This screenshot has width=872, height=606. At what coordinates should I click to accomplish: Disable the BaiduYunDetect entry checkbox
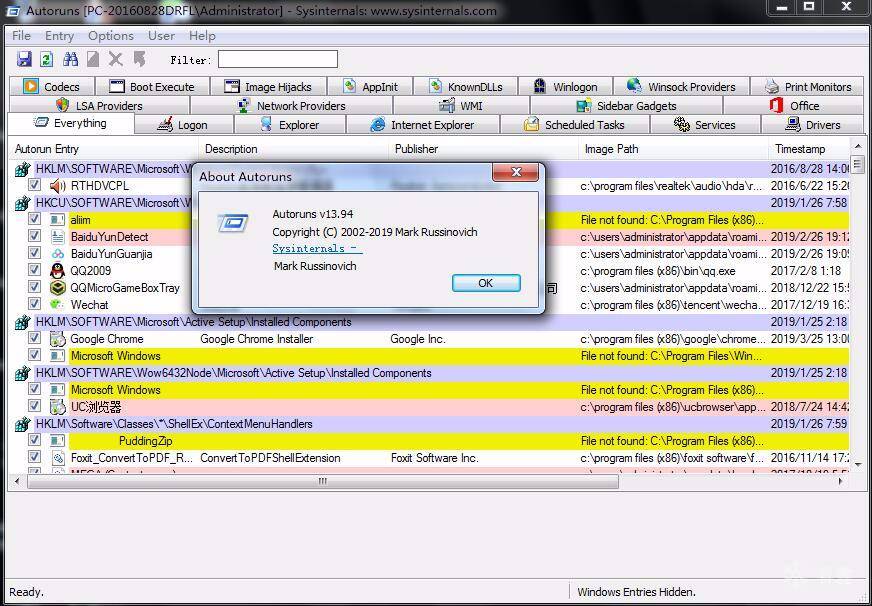34,236
